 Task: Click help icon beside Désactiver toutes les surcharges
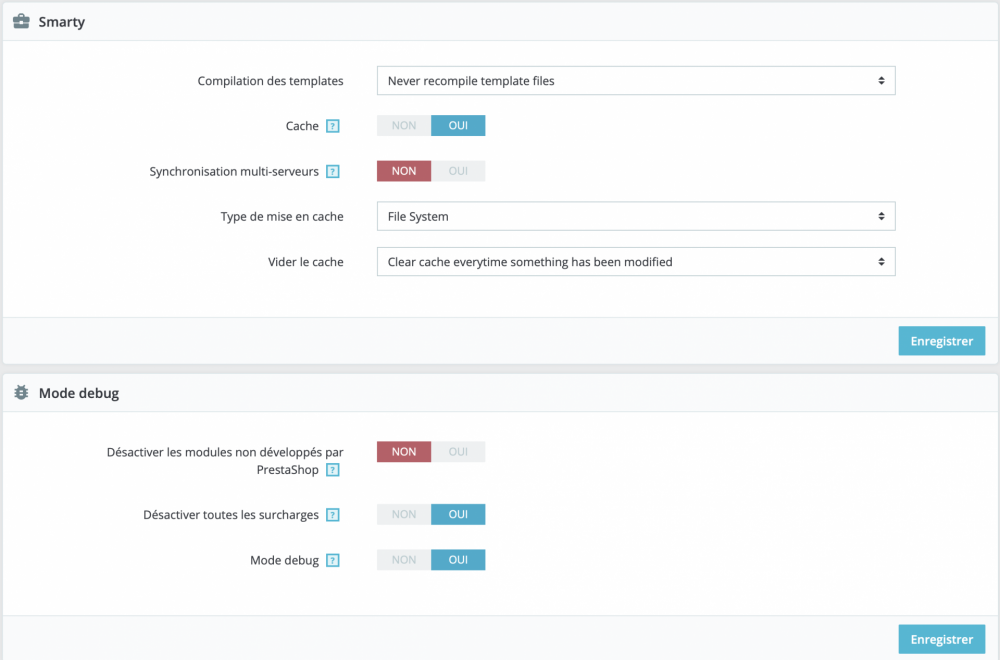pyautogui.click(x=333, y=515)
